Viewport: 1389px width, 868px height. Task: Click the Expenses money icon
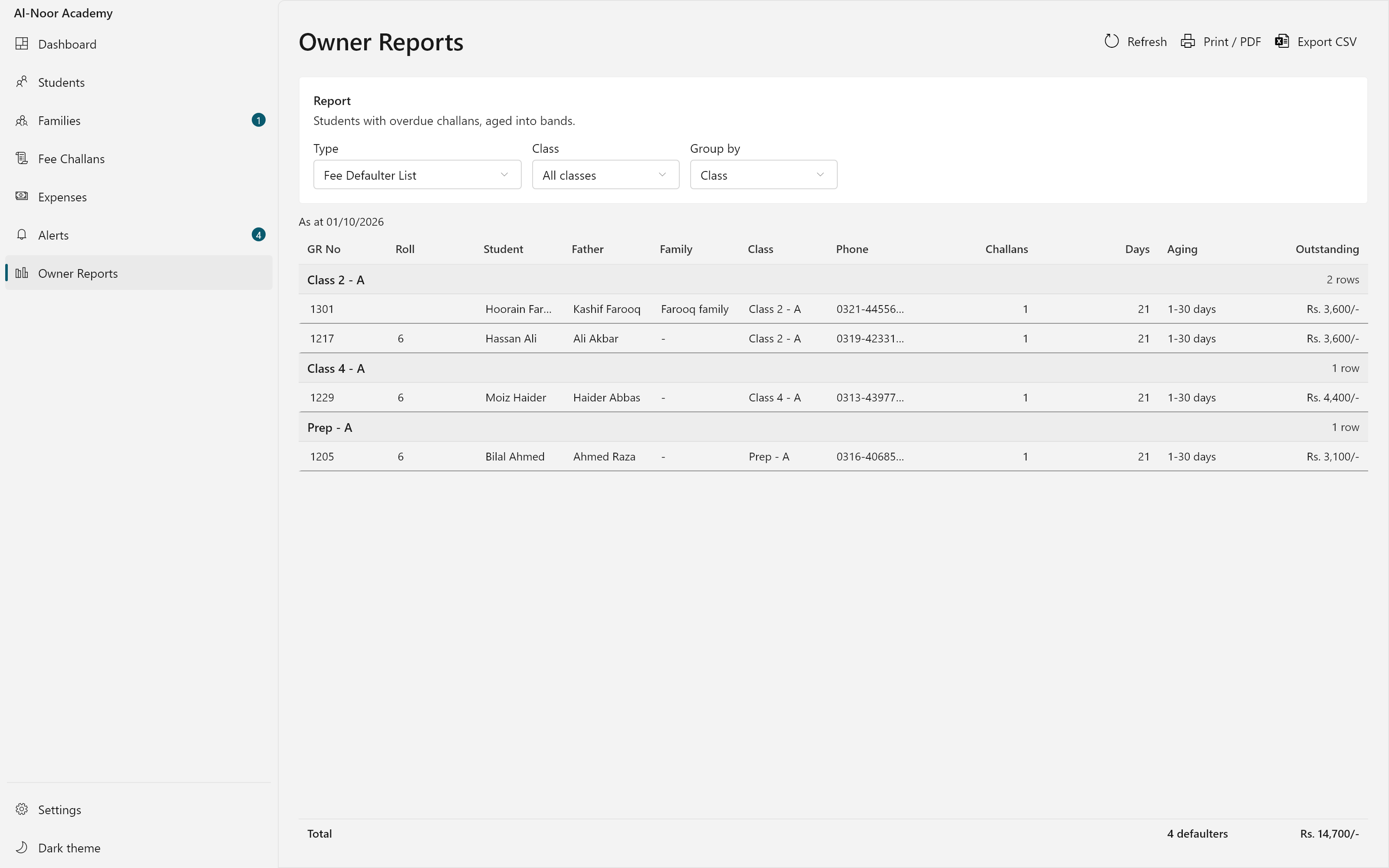[x=22, y=196]
